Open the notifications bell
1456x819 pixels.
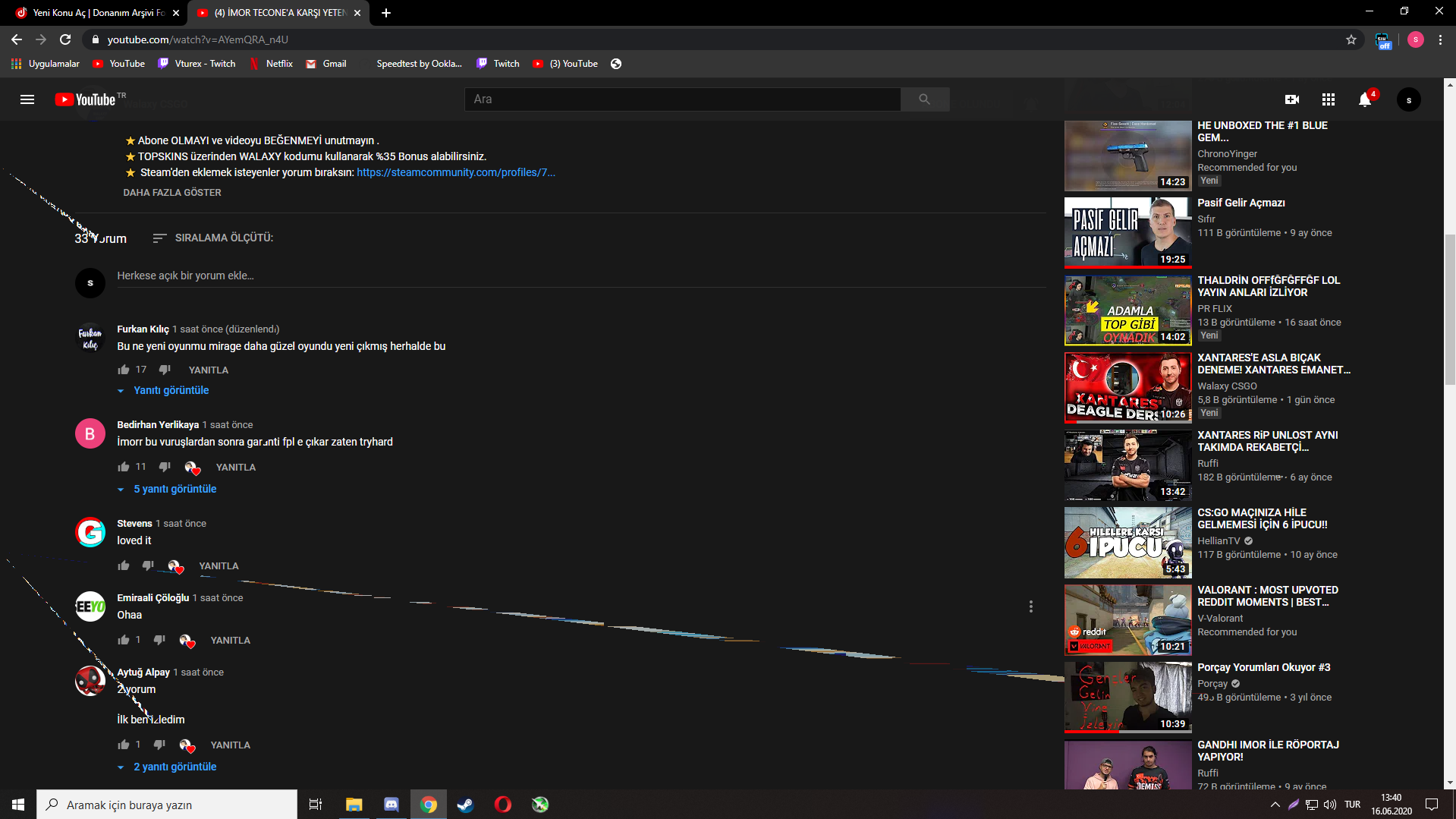tap(1365, 99)
